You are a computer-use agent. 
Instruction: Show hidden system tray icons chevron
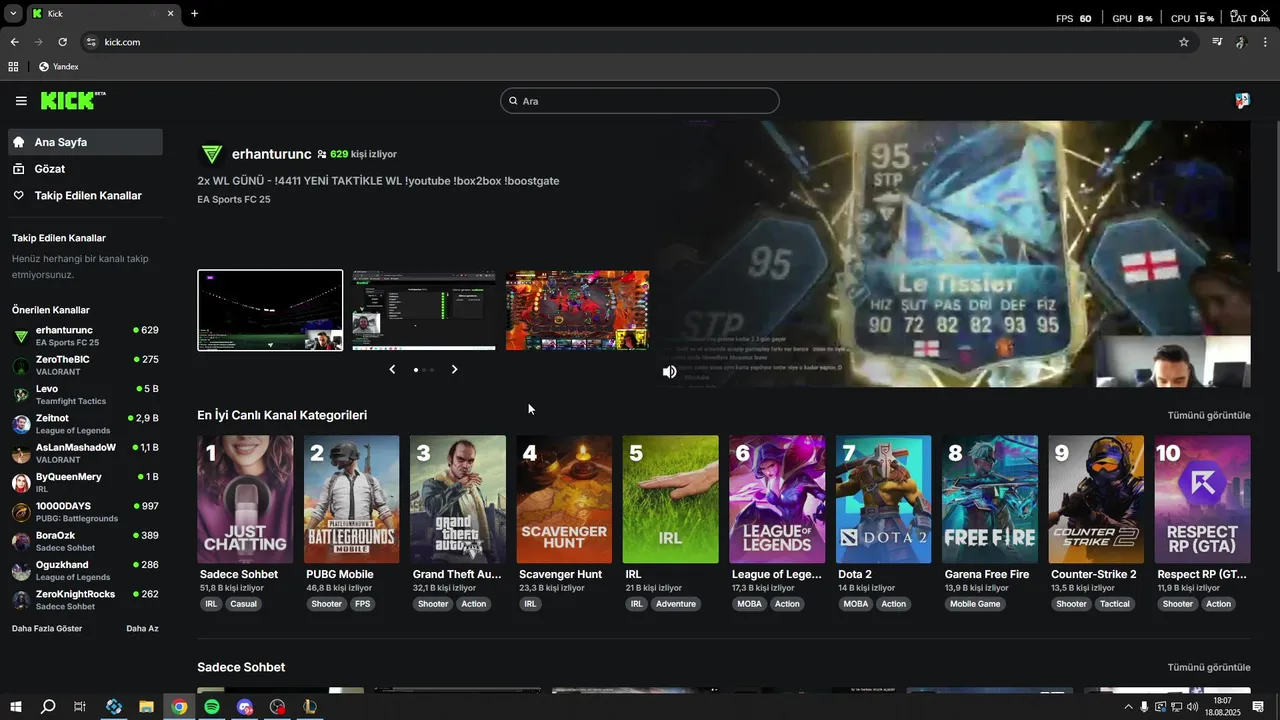(1129, 707)
